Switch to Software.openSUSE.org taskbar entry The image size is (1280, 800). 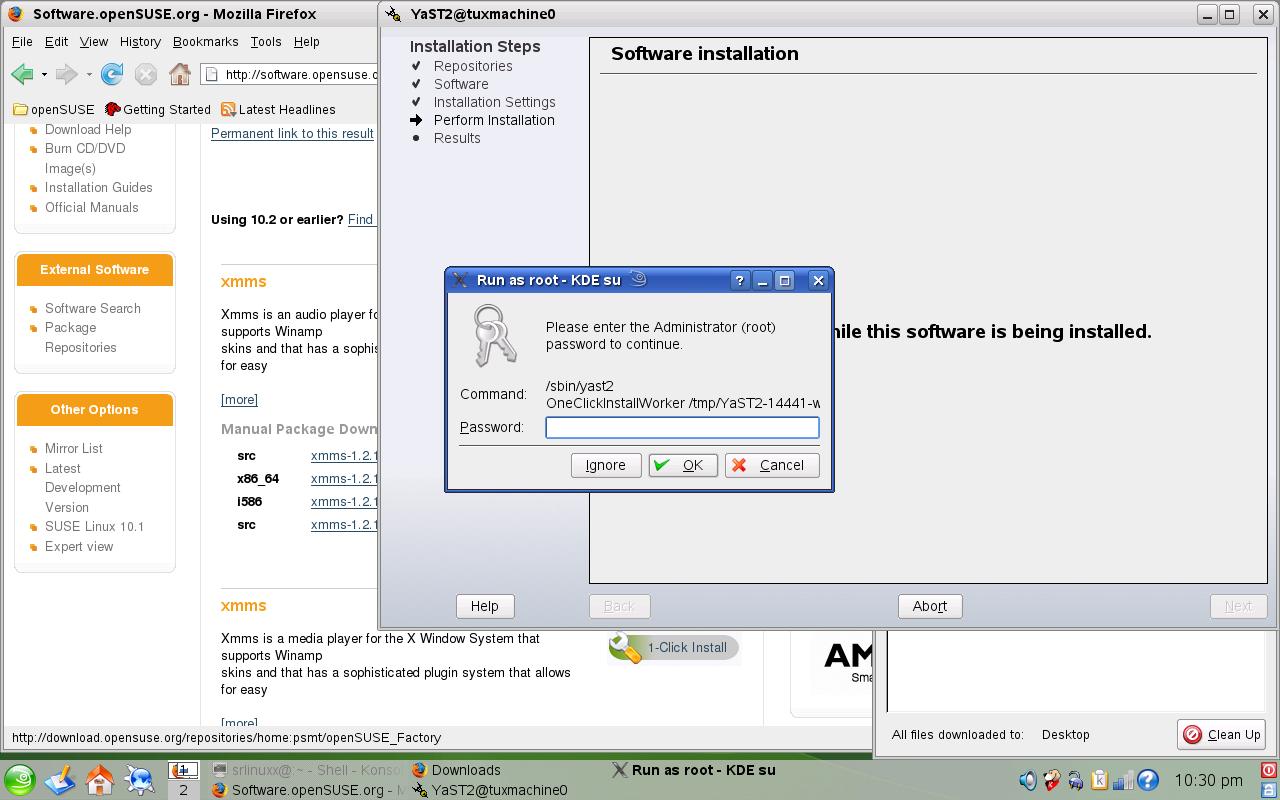306,790
